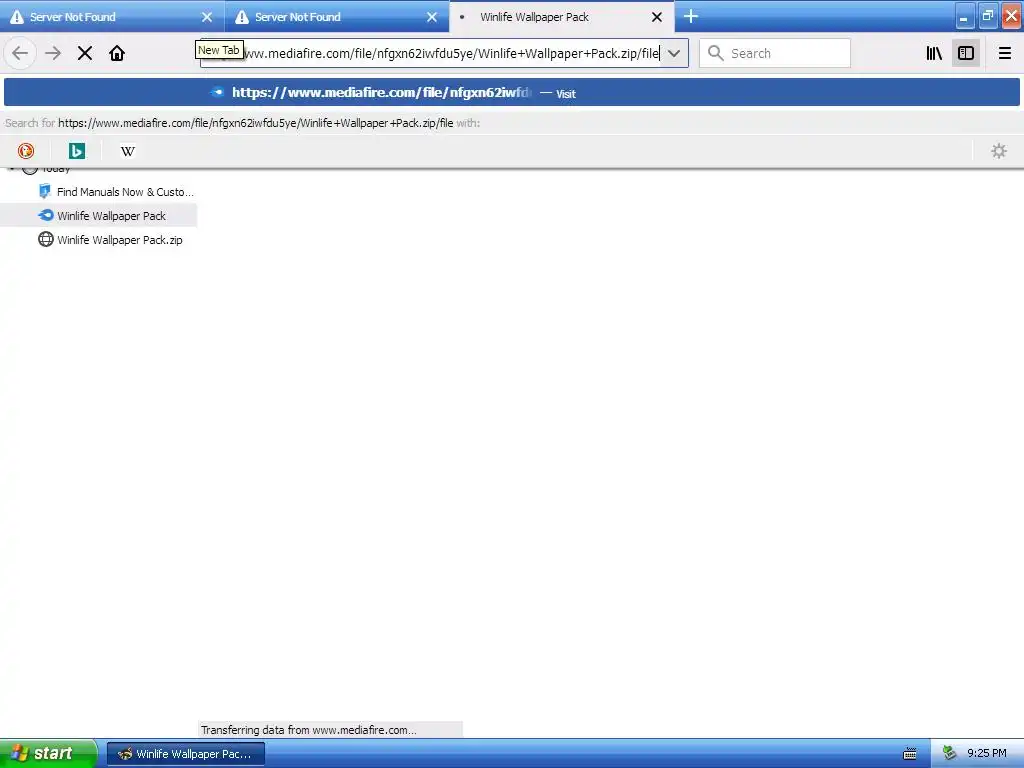The image size is (1024, 768).
Task: Open a new tab with the plus button
Action: [690, 16]
